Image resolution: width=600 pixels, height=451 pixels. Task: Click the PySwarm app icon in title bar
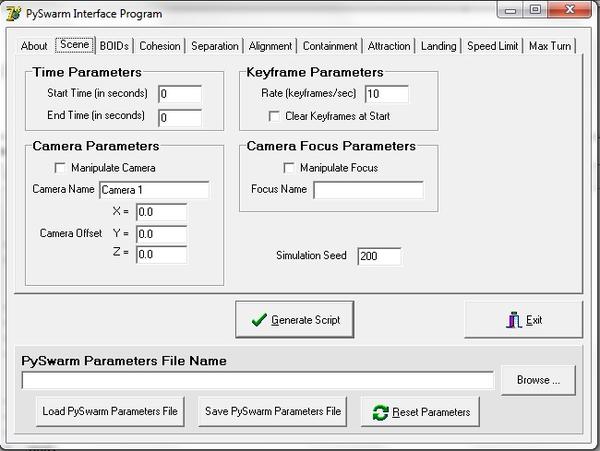13,13
